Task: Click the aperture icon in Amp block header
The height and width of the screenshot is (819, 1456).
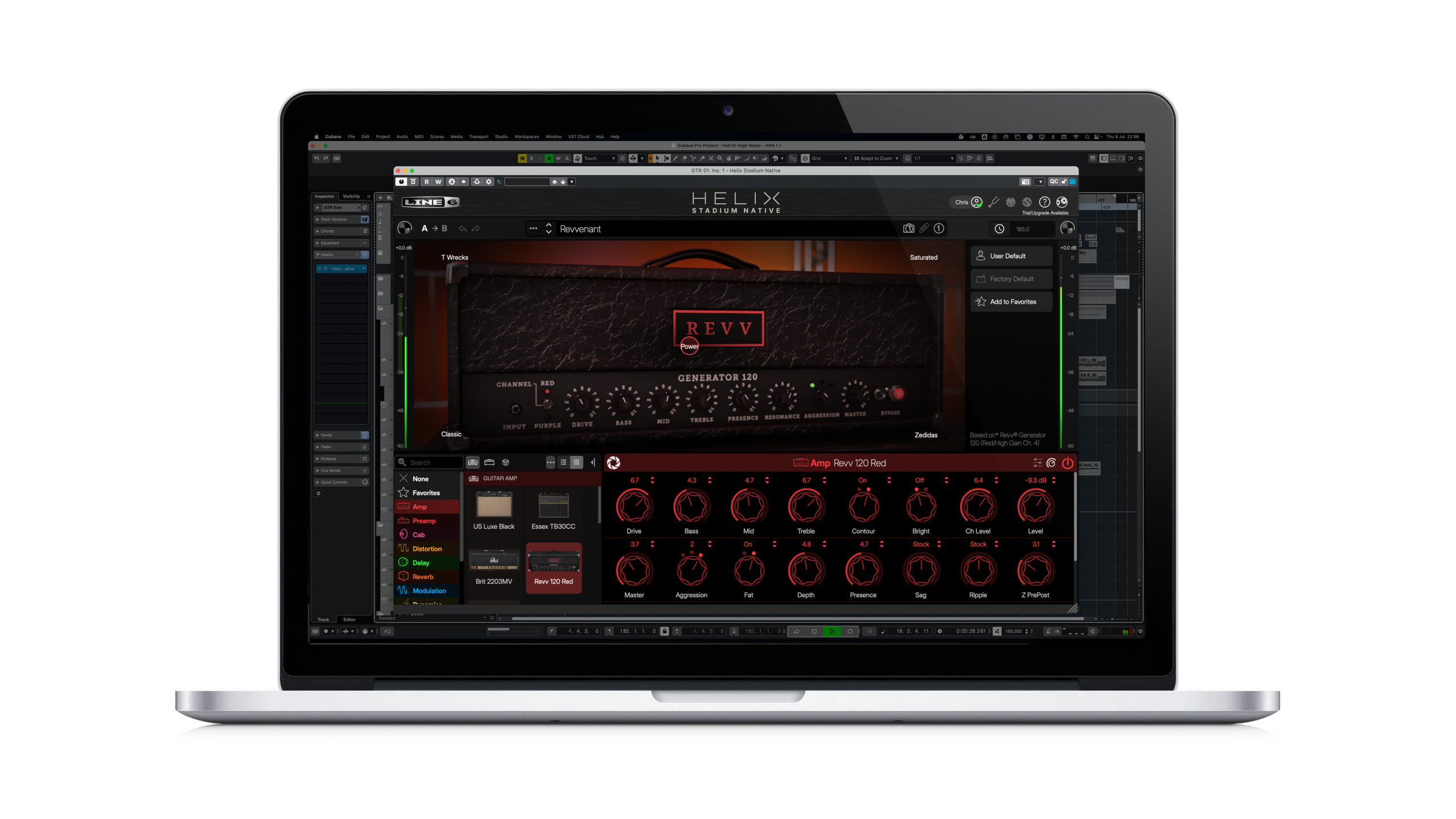Action: pos(613,463)
